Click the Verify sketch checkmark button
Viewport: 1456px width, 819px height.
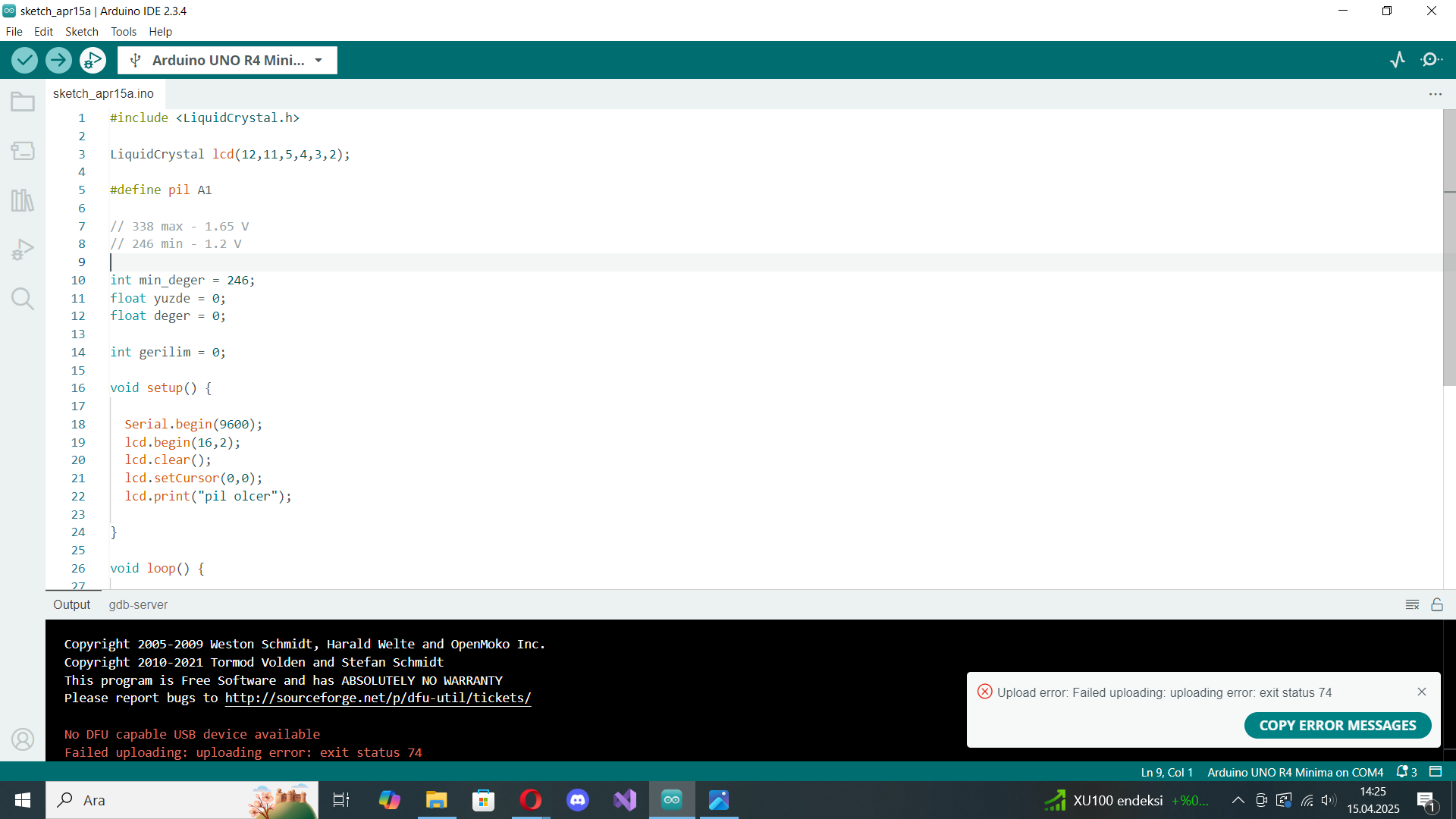tap(24, 60)
